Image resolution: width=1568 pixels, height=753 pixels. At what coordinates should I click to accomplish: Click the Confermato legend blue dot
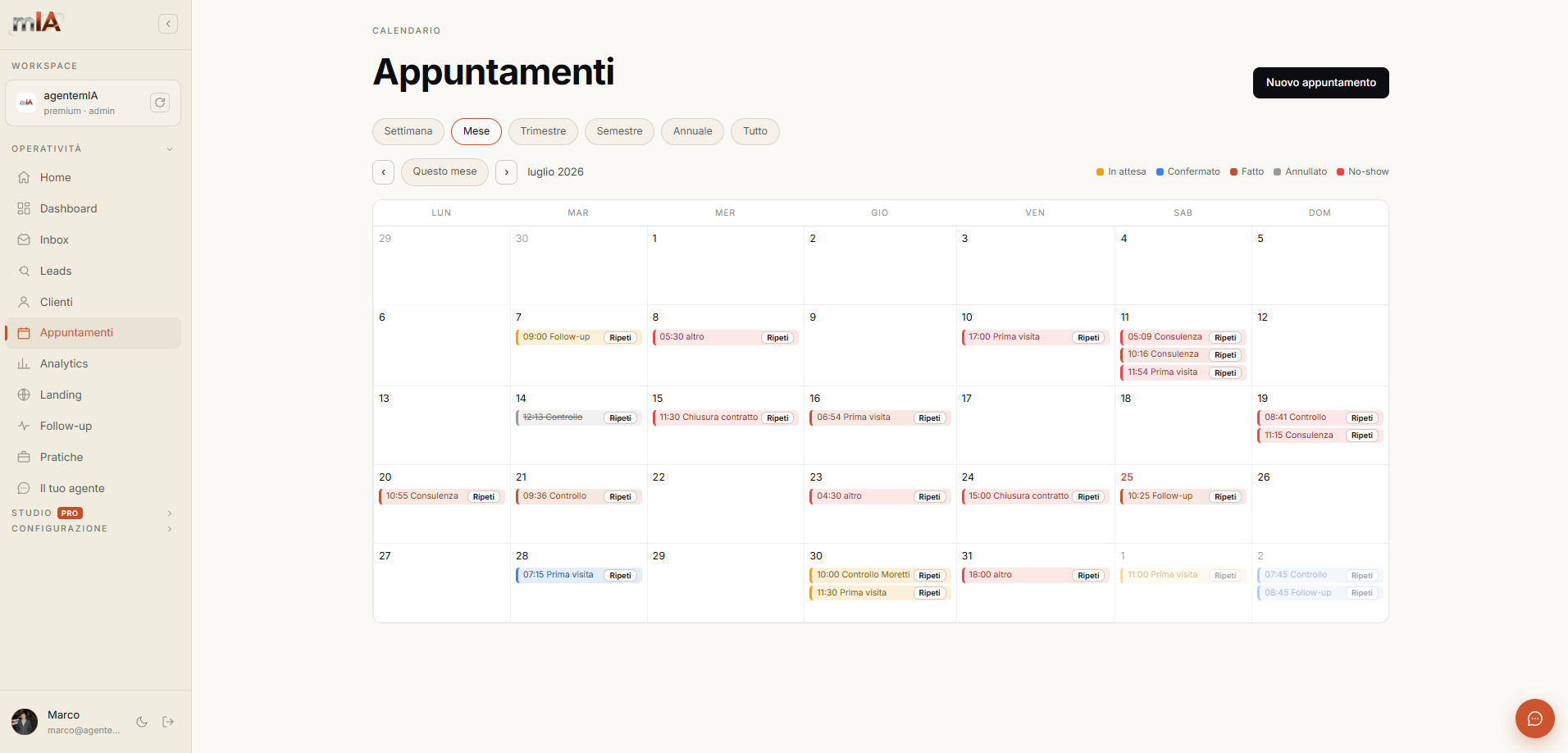tap(1160, 172)
